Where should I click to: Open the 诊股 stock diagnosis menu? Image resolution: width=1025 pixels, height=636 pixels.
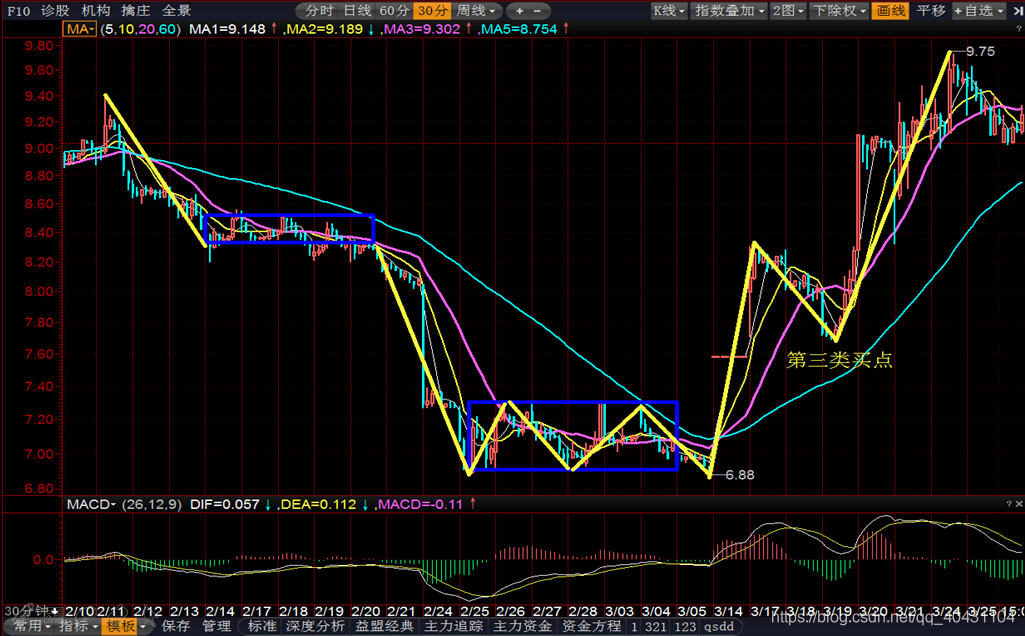point(55,11)
